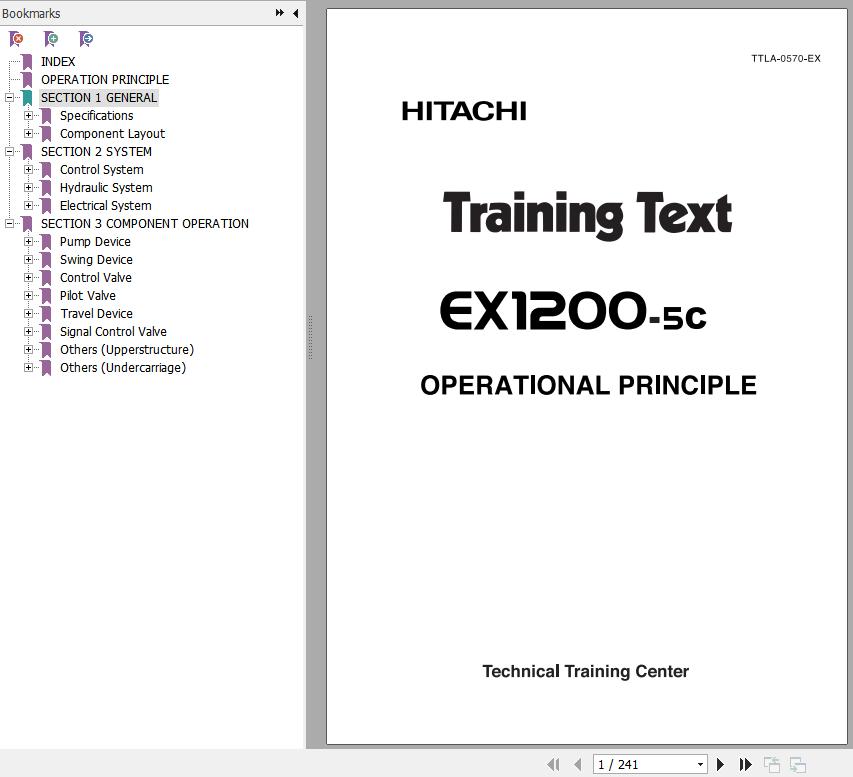Image resolution: width=853 pixels, height=777 pixels.
Task: Expand the Others (Upperstructure) bookmark
Action: click(x=28, y=349)
